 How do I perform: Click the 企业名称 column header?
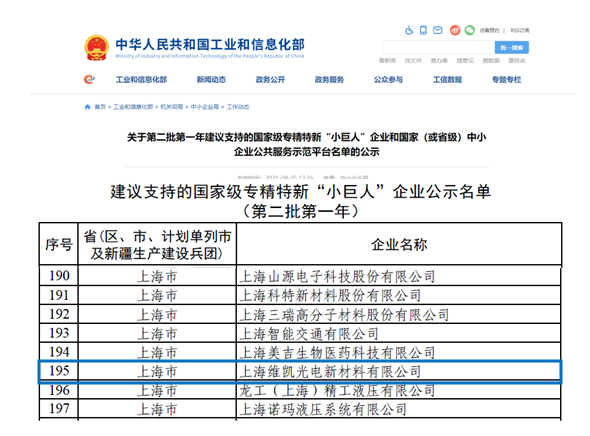[399, 245]
